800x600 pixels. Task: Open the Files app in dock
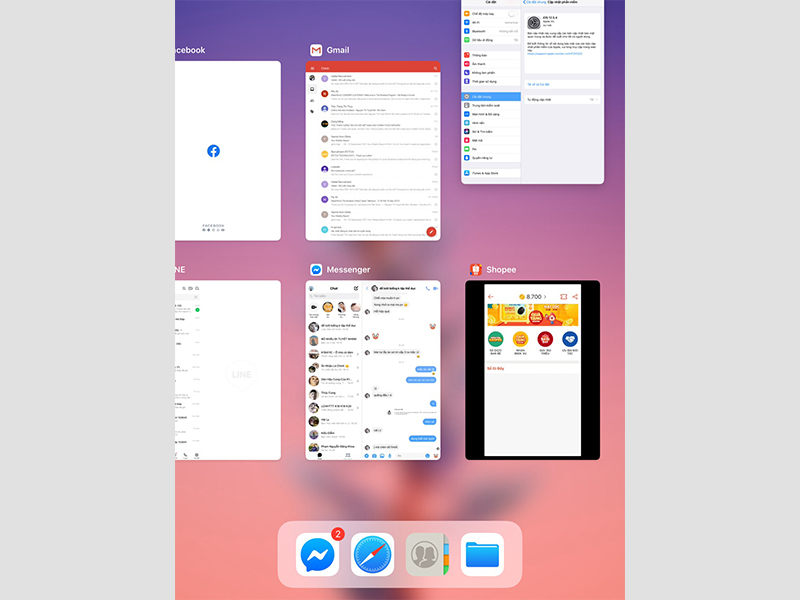483,555
